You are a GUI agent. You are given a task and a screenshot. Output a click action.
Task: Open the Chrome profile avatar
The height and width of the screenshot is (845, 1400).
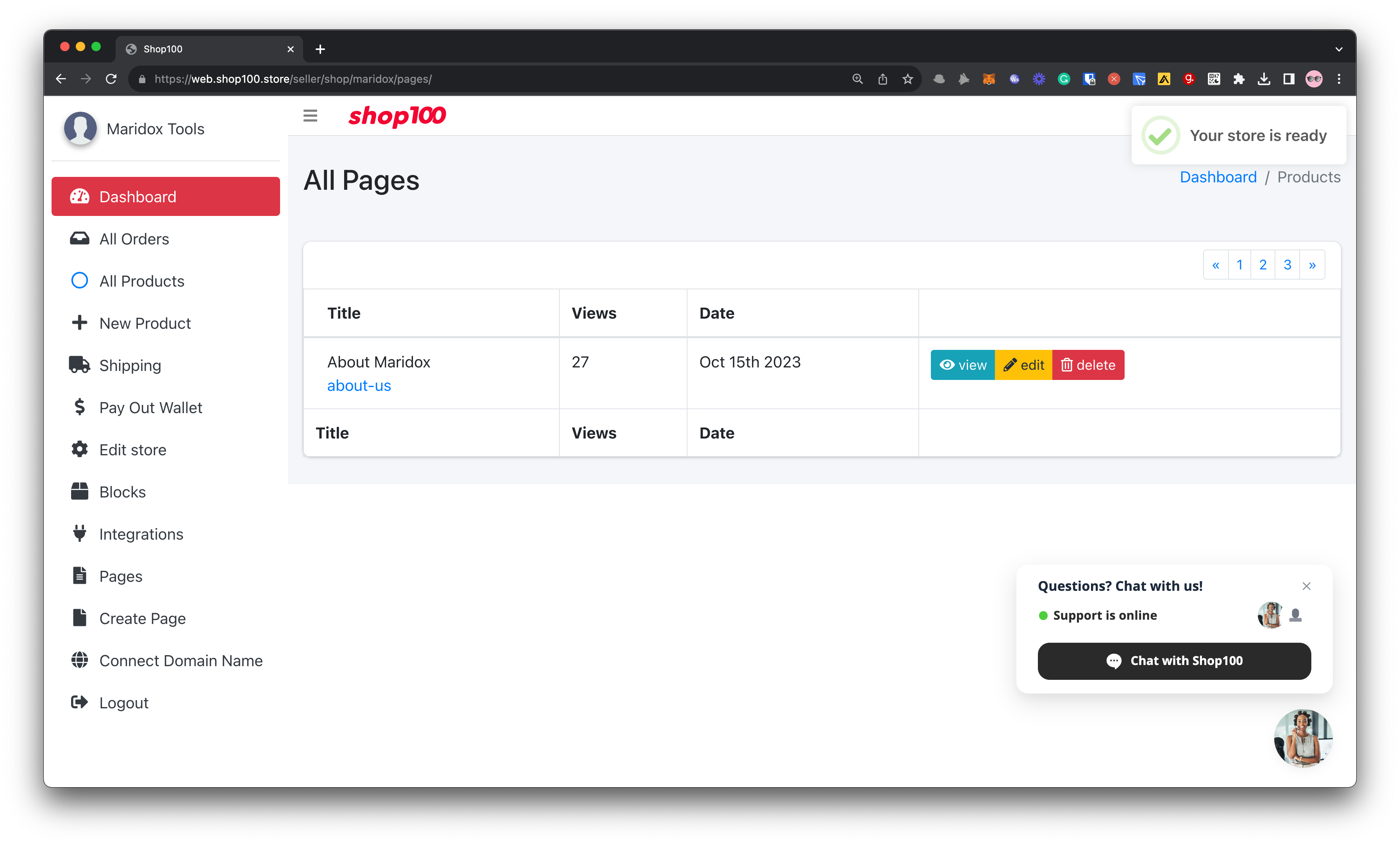pos(1314,79)
